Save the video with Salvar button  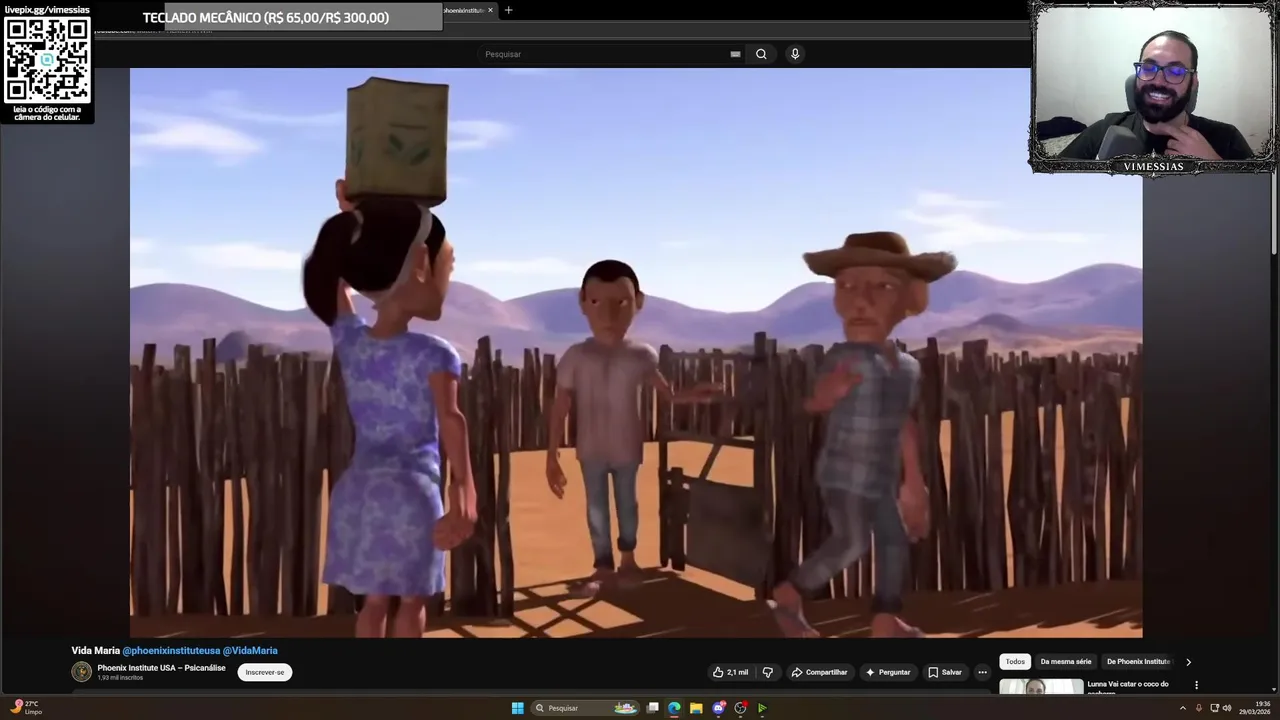pyautogui.click(x=945, y=672)
